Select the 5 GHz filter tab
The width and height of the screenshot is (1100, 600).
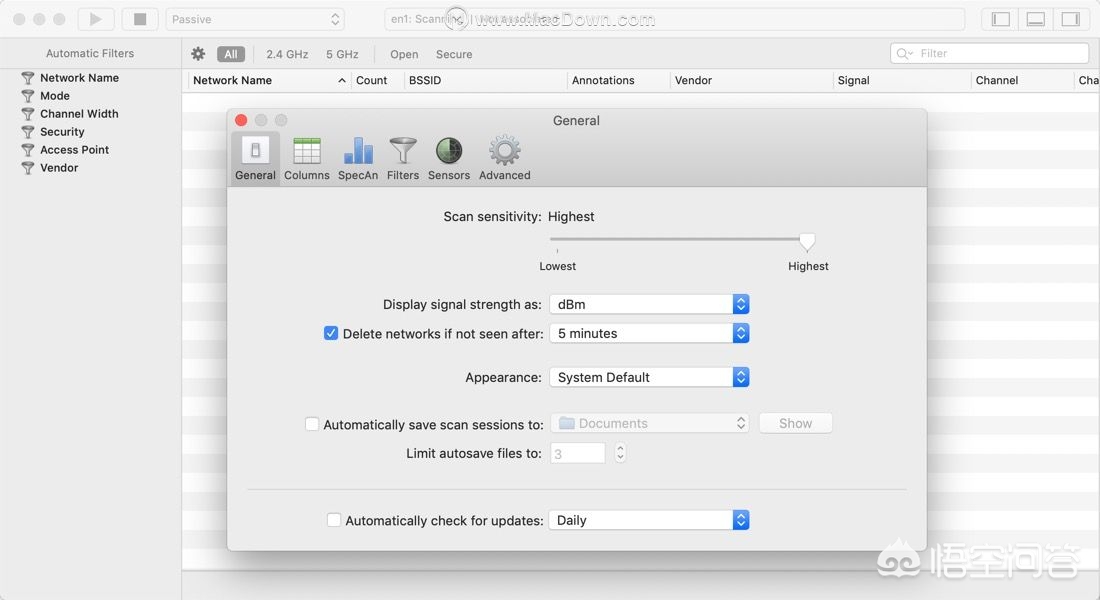(x=342, y=54)
